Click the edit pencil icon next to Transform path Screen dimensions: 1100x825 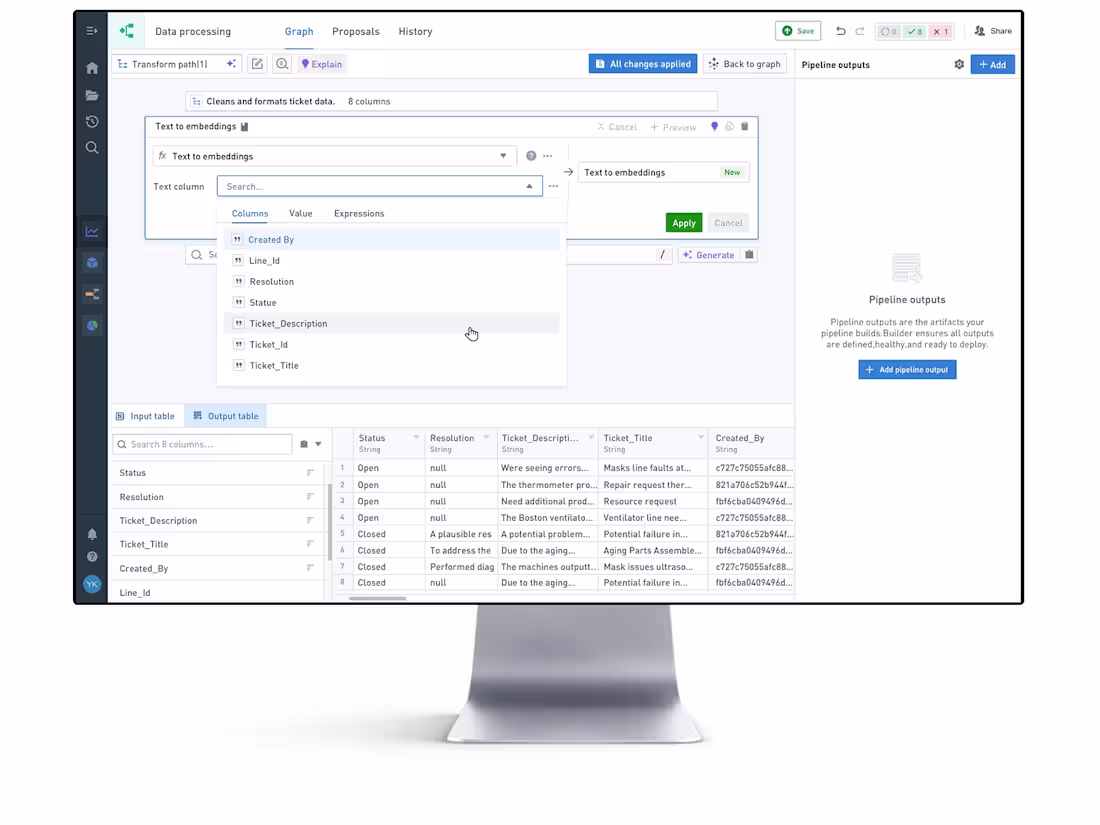point(257,63)
